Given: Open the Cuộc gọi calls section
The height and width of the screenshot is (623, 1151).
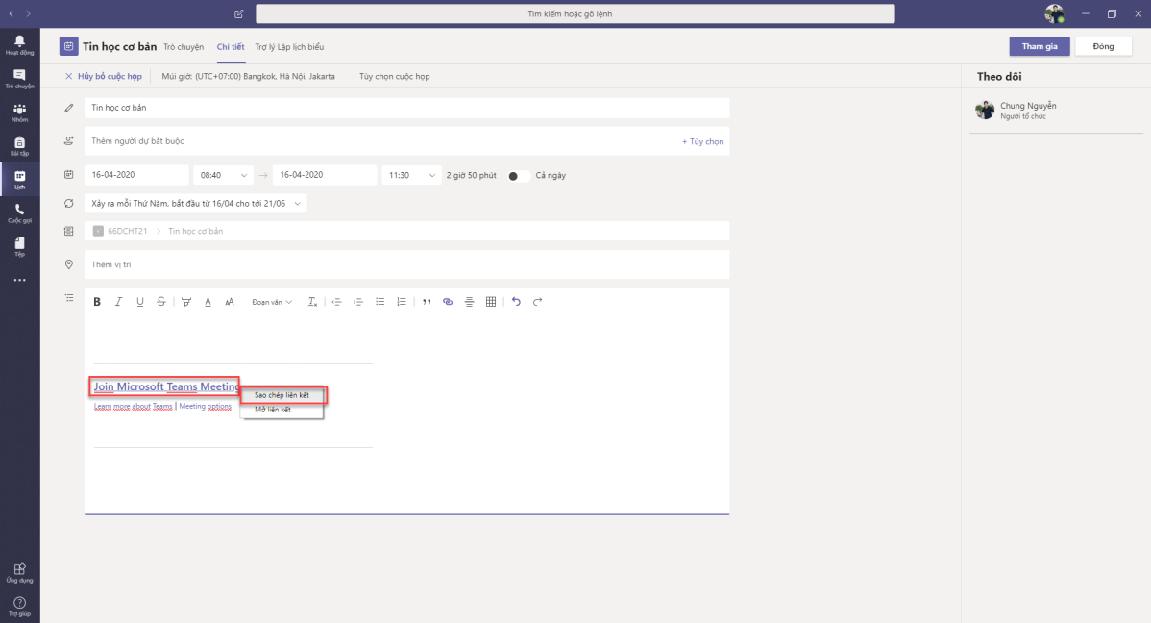Looking at the screenshot, I should click(19, 212).
